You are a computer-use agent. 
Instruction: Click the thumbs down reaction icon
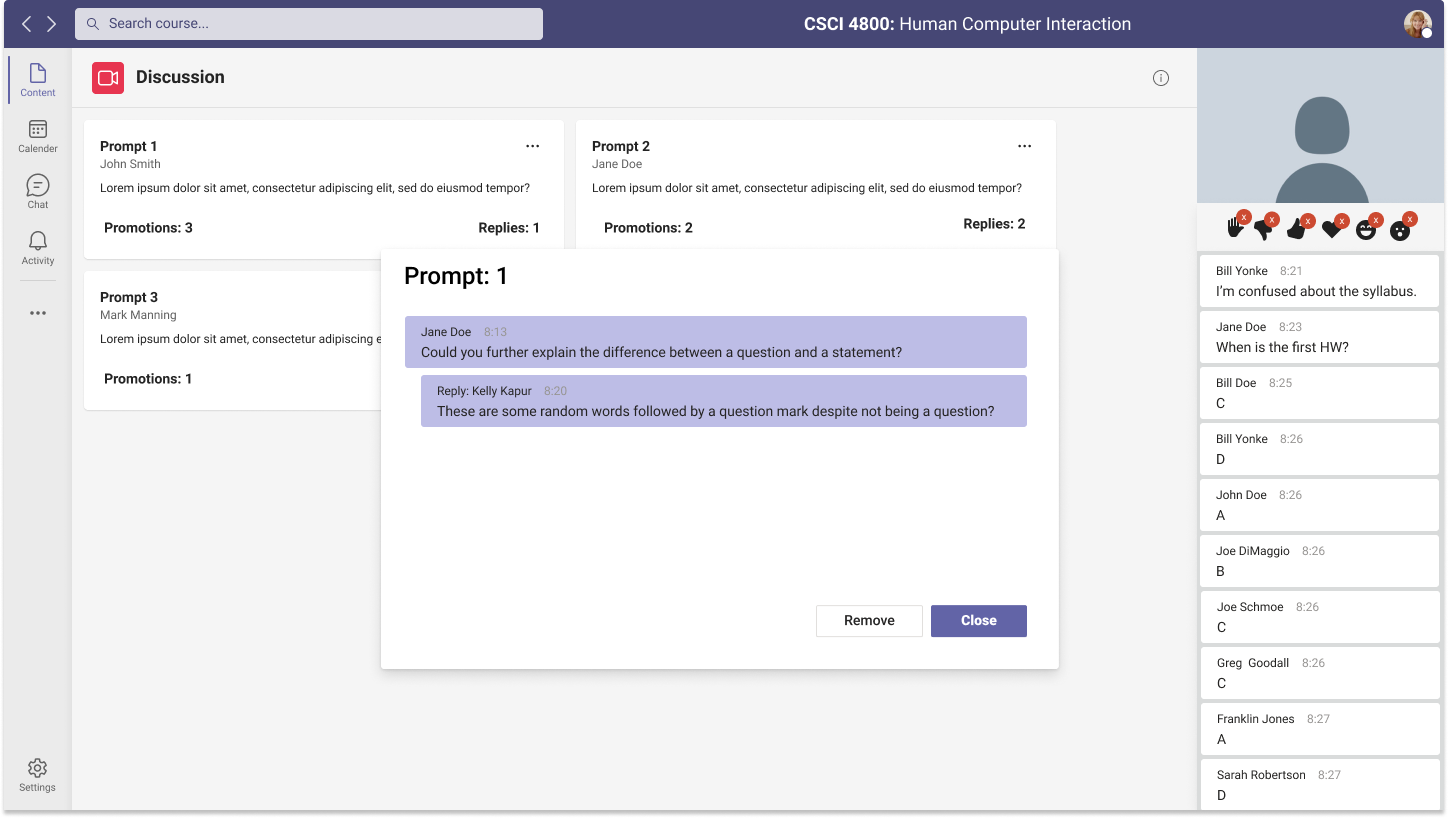1263,230
